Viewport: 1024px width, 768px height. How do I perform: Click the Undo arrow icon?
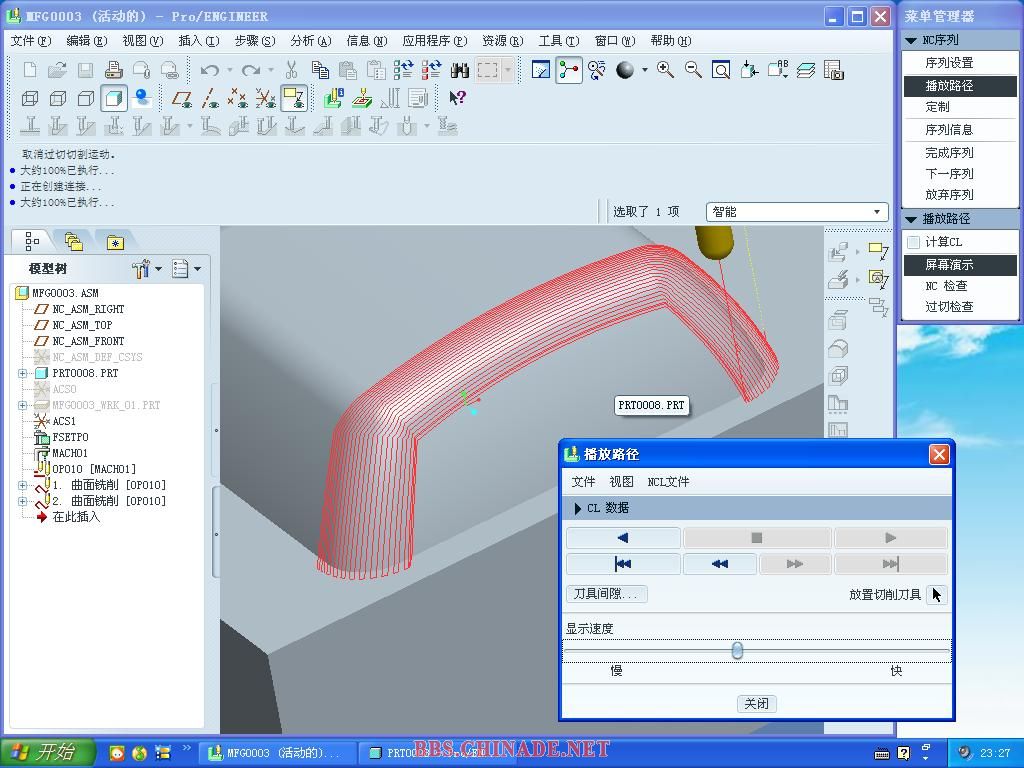pos(210,69)
